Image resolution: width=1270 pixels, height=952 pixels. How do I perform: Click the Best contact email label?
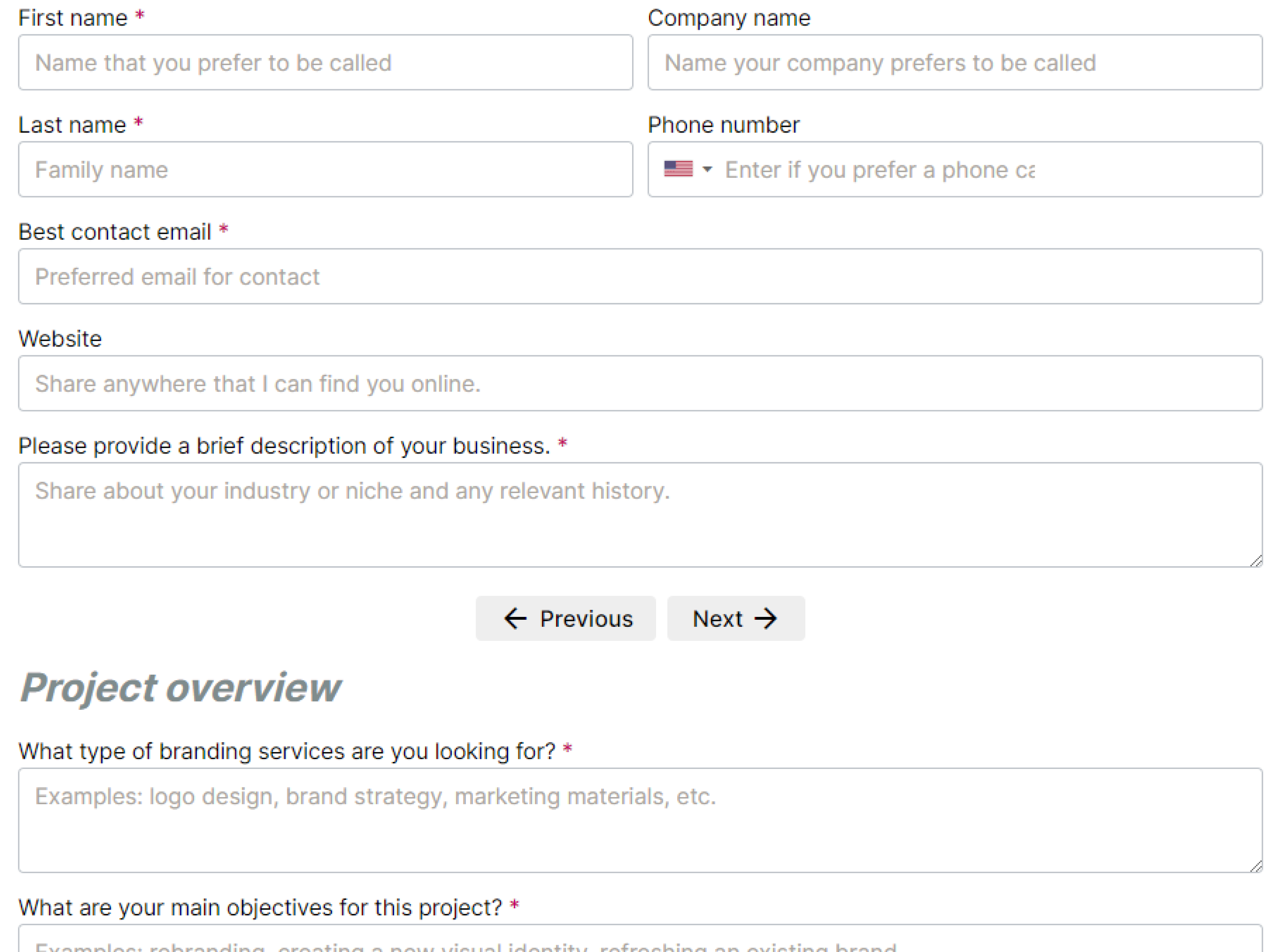tap(115, 232)
